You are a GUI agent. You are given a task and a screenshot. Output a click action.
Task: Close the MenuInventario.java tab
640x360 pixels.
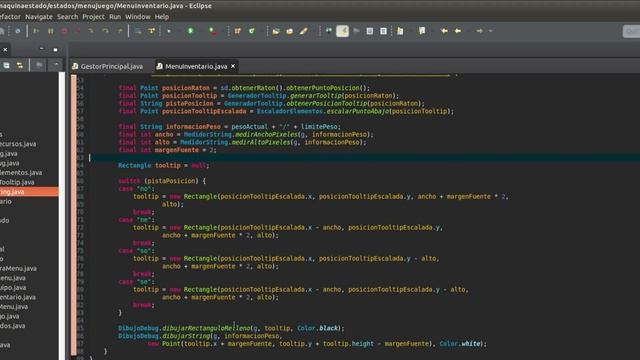click(x=233, y=66)
